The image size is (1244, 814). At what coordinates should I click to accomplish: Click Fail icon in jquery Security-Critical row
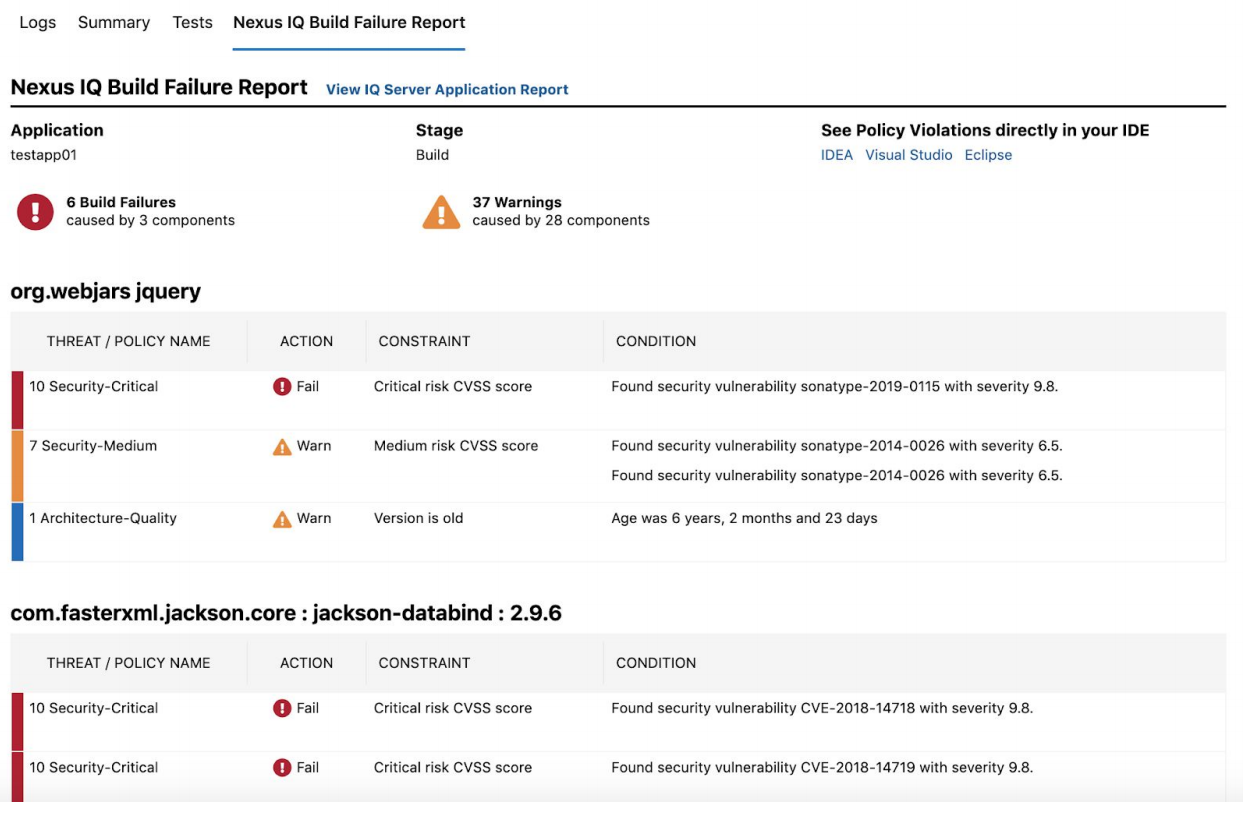282,387
